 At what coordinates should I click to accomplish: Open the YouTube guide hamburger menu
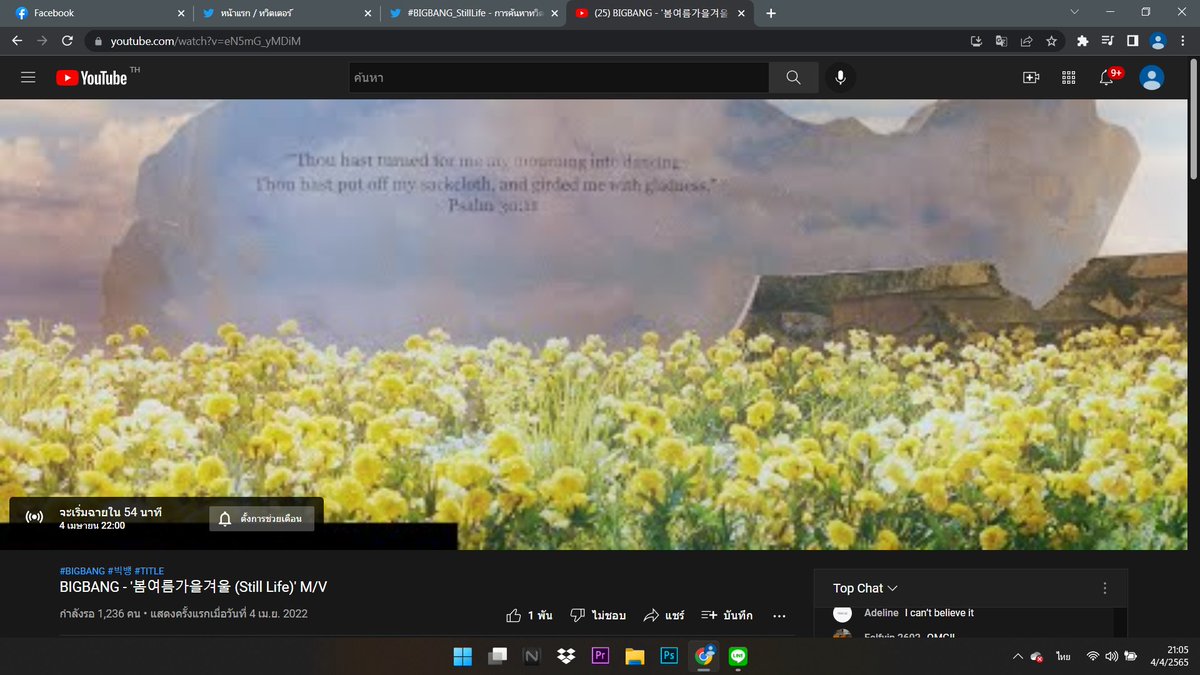(28, 77)
